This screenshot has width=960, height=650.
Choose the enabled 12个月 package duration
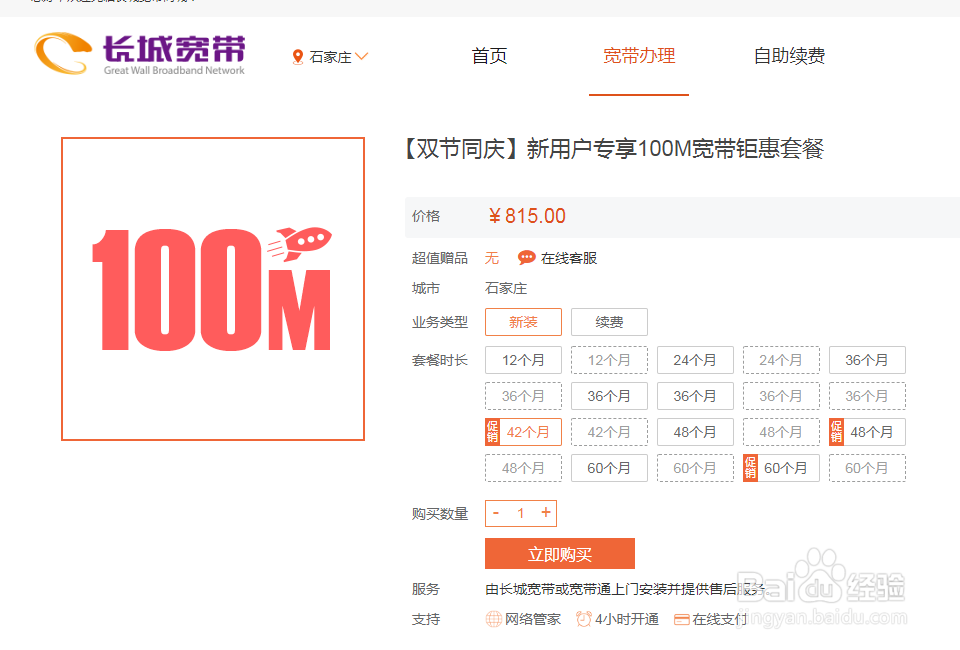tap(523, 360)
